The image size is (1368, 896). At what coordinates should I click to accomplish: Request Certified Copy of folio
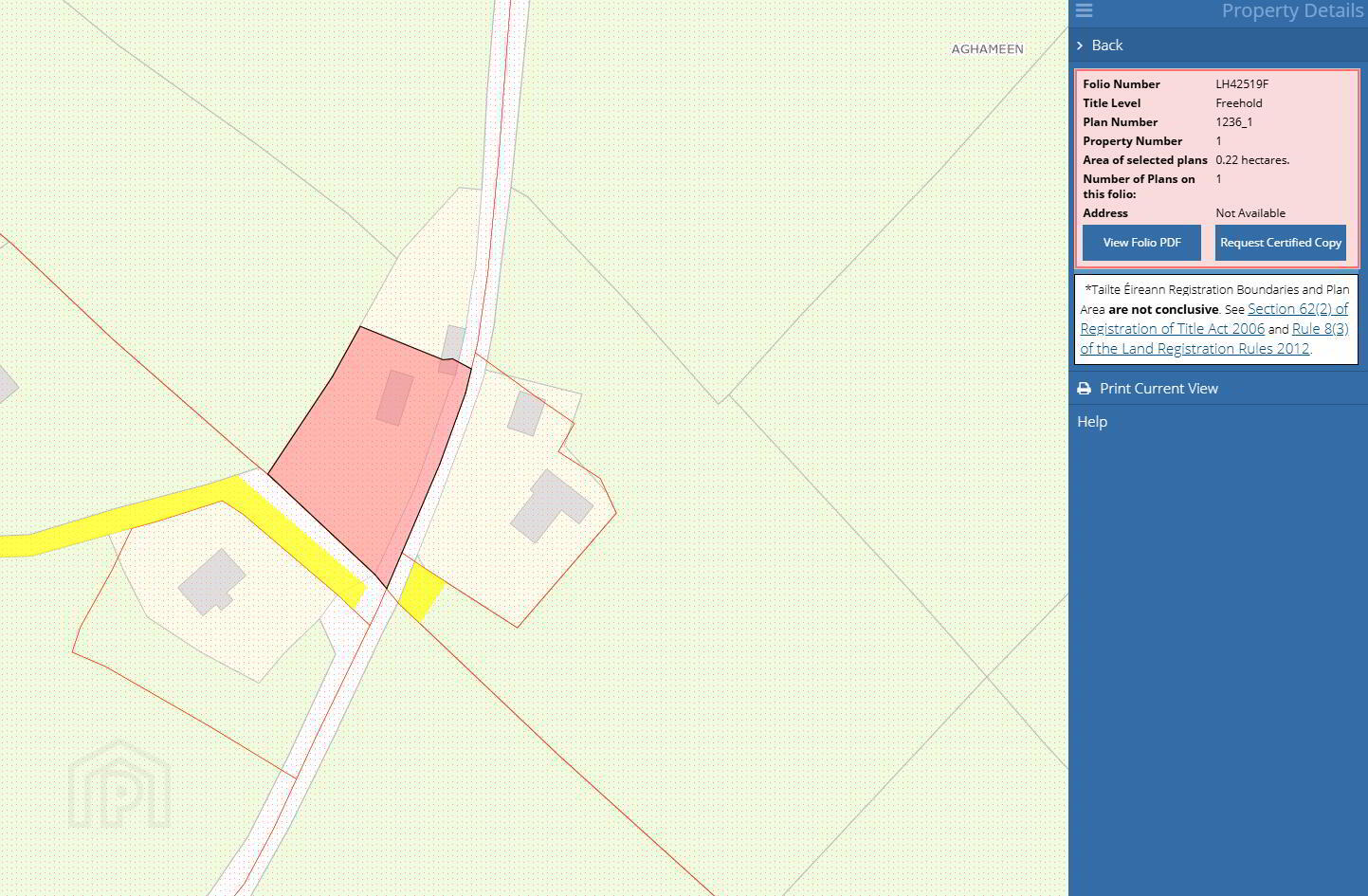click(1281, 243)
